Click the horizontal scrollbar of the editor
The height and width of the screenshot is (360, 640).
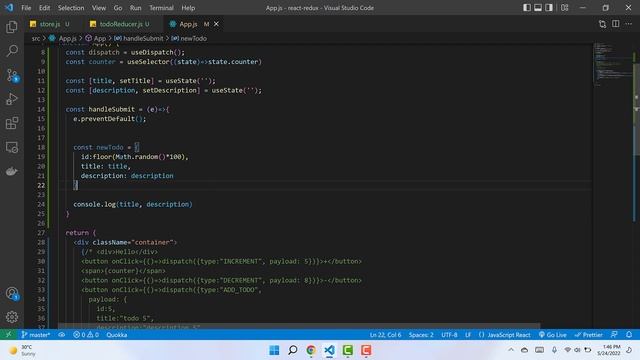click(299, 326)
